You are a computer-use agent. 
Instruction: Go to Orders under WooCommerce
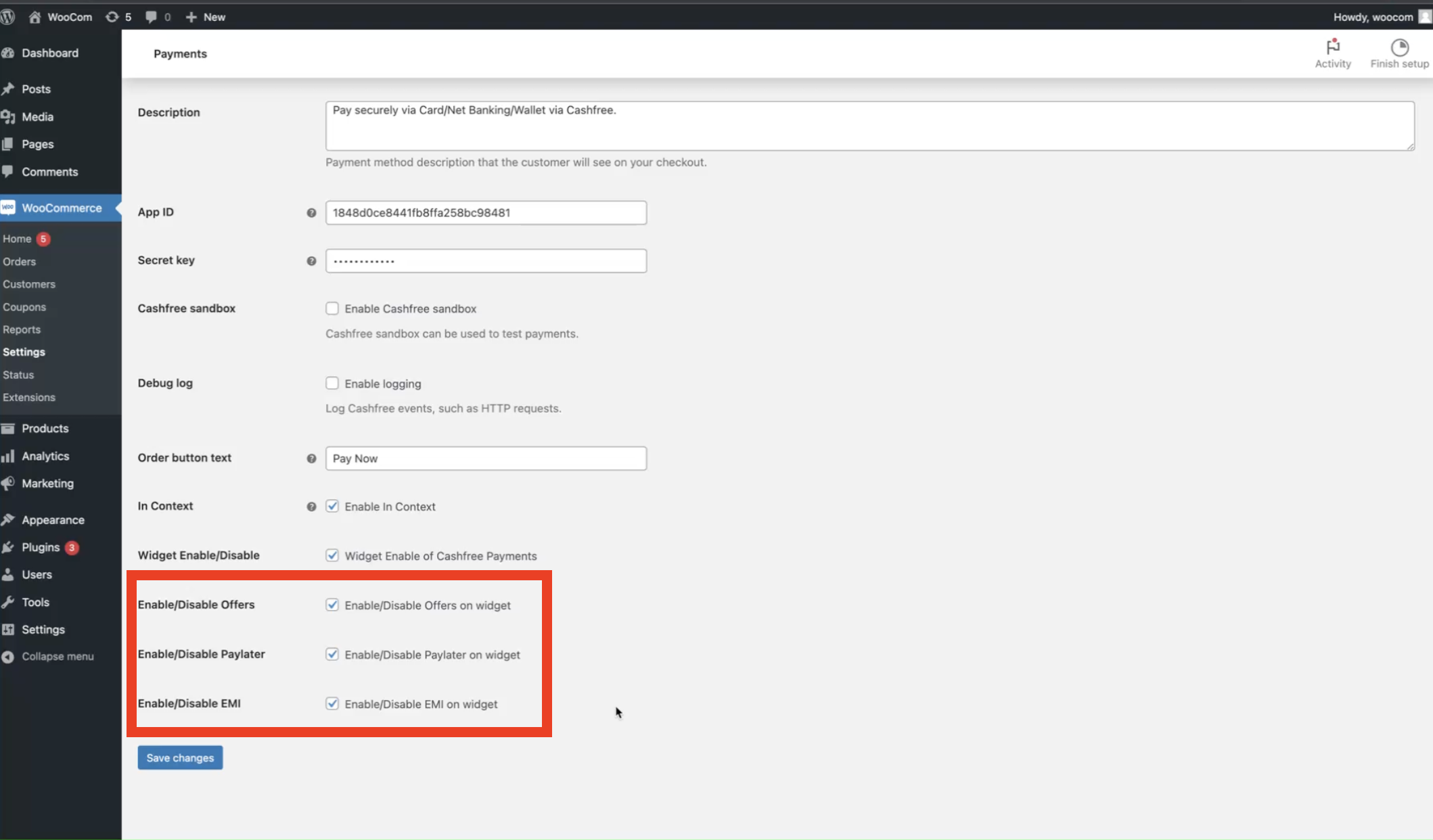(19, 262)
